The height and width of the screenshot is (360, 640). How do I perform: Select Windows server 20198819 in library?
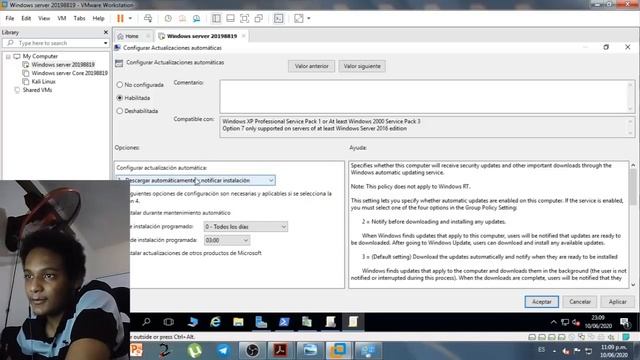[x=63, y=64]
